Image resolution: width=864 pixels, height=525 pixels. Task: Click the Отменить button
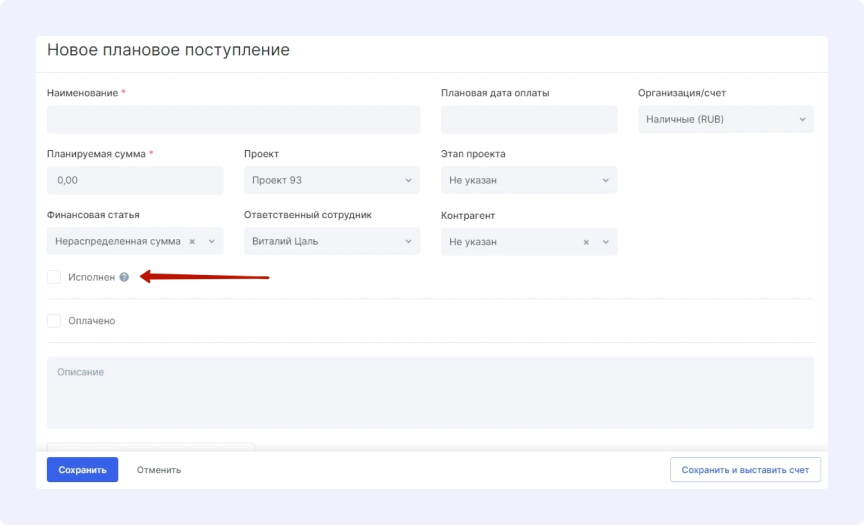point(159,469)
